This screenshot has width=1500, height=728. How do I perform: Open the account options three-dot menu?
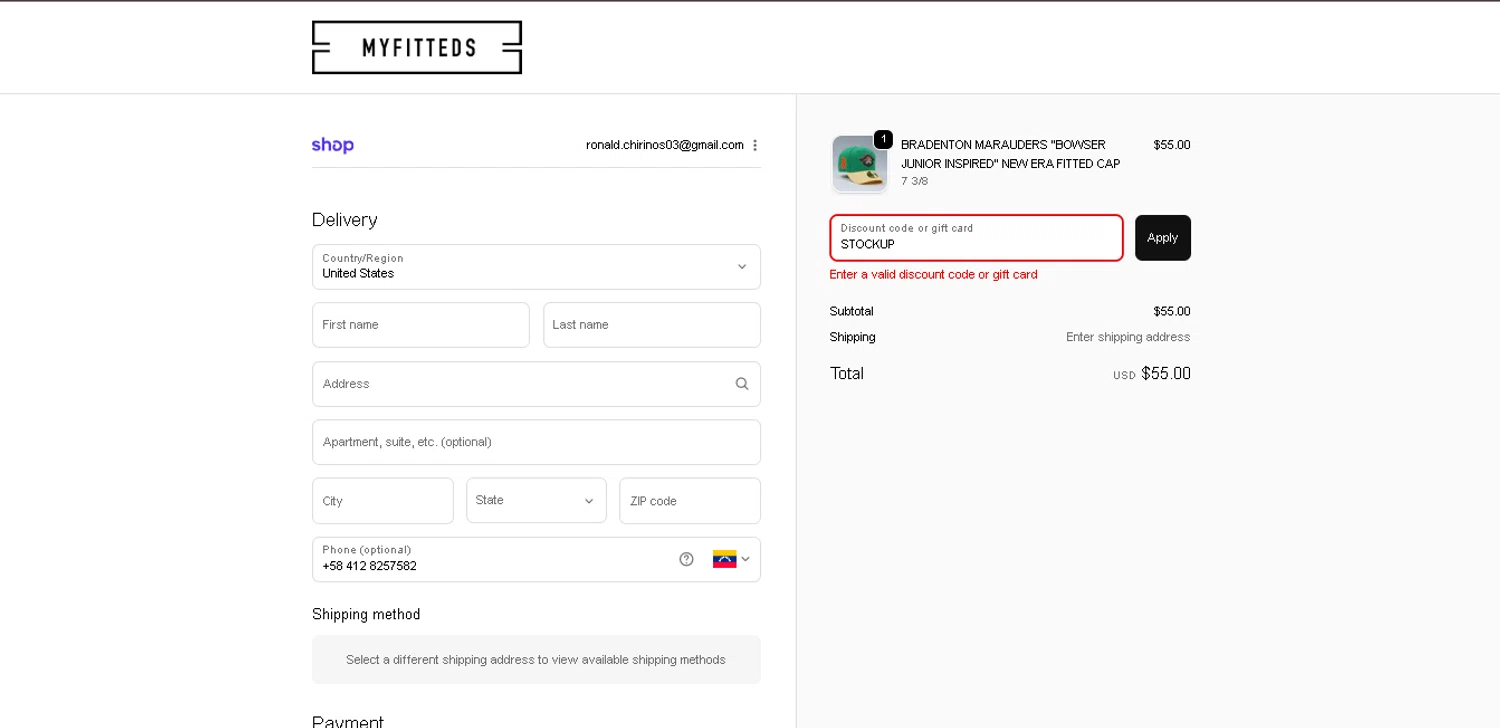point(755,145)
